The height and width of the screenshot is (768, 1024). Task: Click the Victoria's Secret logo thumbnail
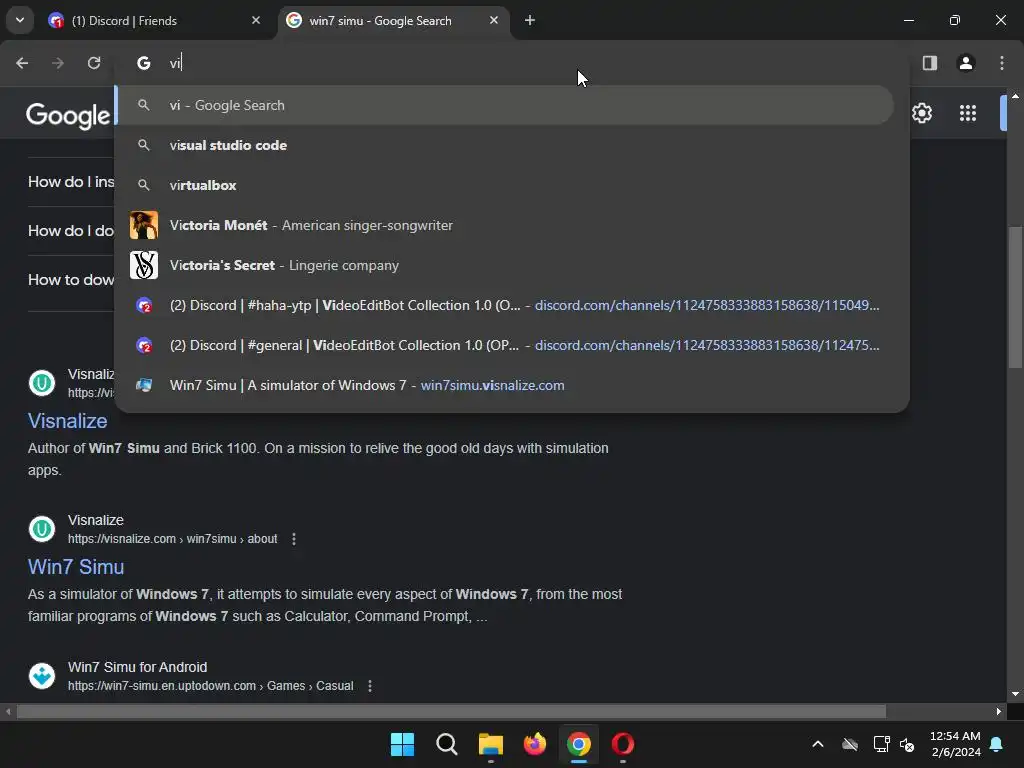coord(144,265)
